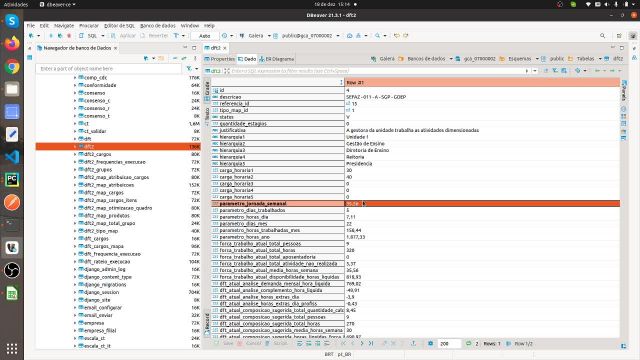The height and width of the screenshot is (360, 640).
Task: Click the parametro_jornada_semanal field label
Action: [x=253, y=204]
